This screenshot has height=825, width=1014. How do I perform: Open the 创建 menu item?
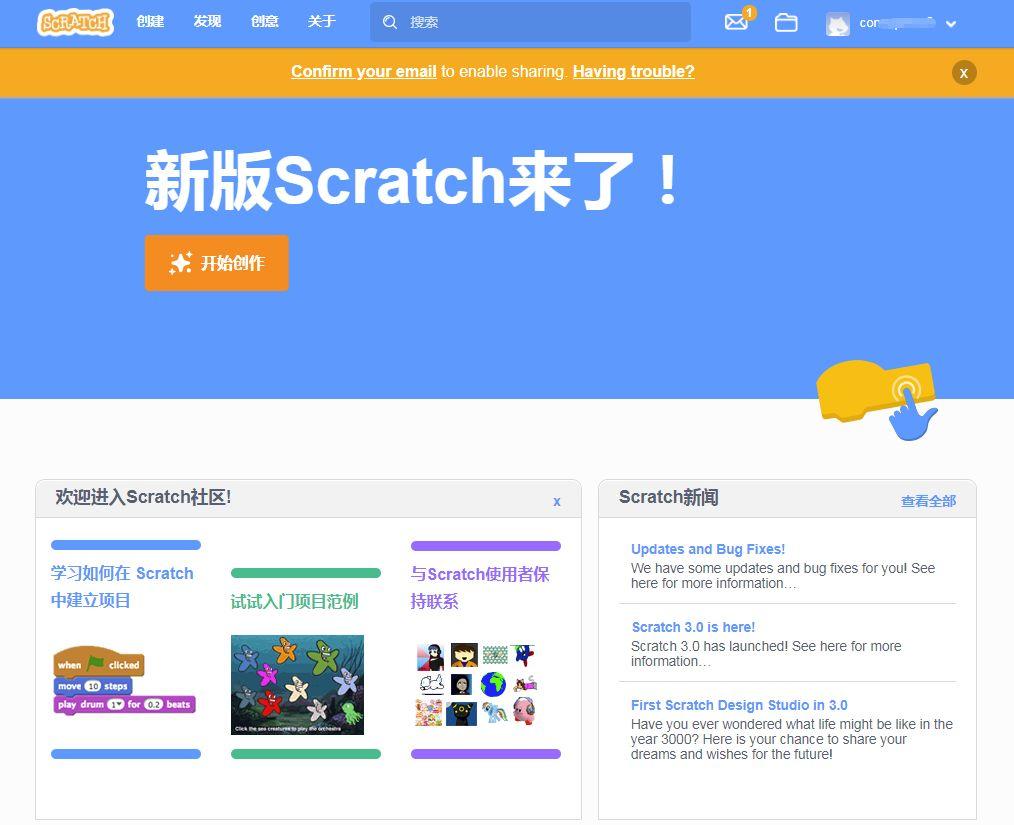point(150,21)
